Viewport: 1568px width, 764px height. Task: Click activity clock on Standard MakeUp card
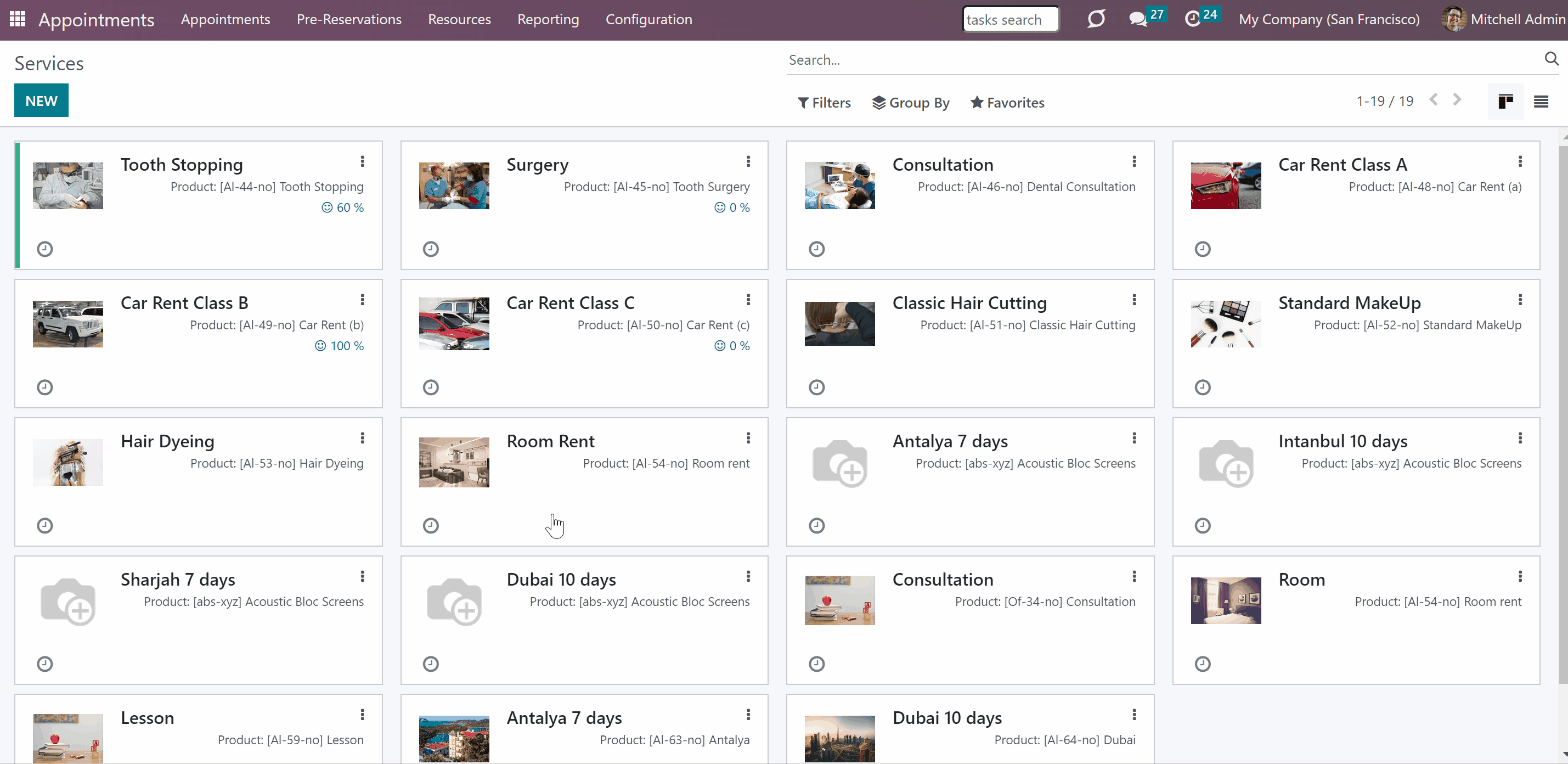click(x=1203, y=387)
